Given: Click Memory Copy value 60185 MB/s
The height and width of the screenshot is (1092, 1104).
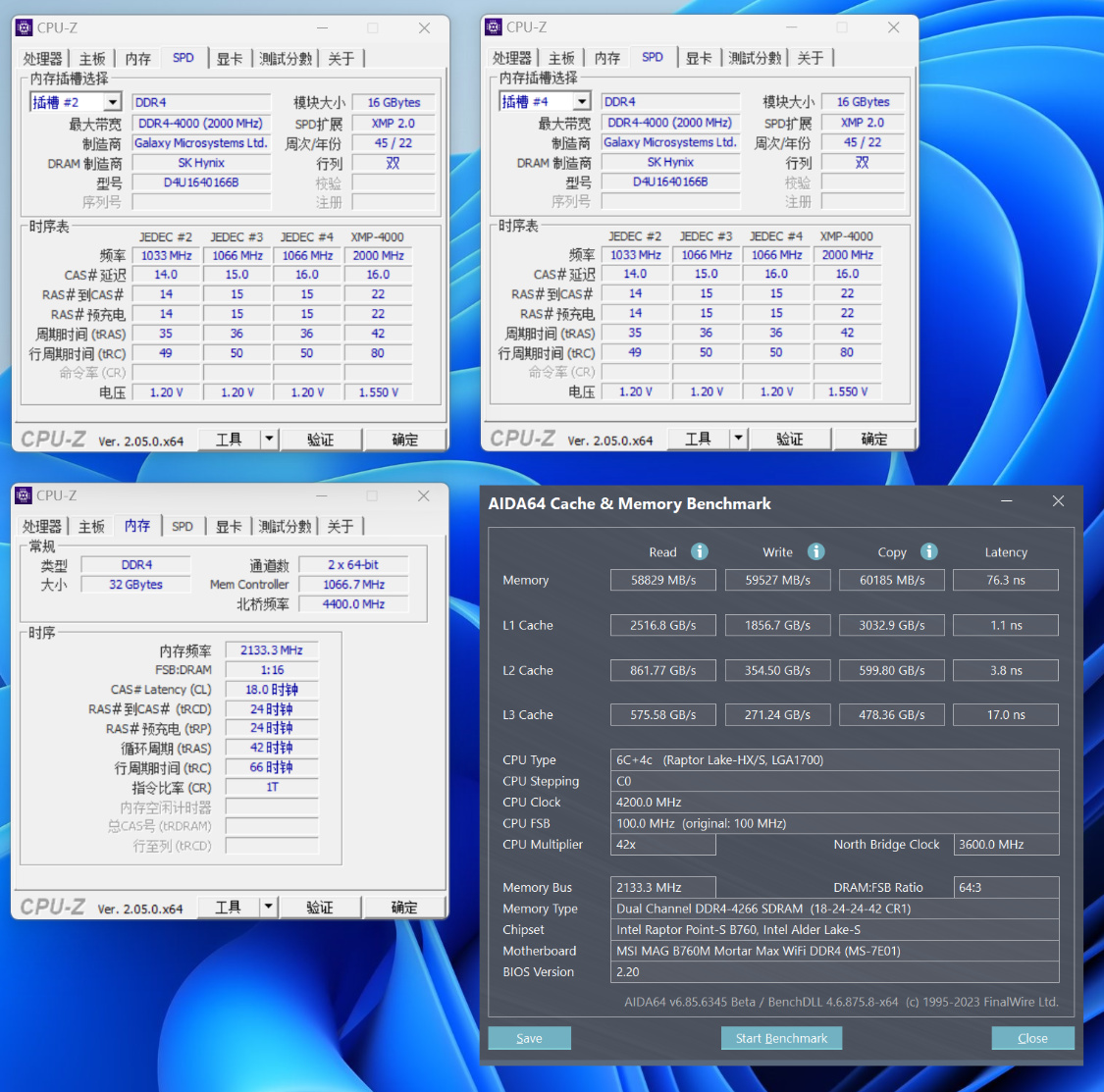Looking at the screenshot, I should click(x=892, y=580).
